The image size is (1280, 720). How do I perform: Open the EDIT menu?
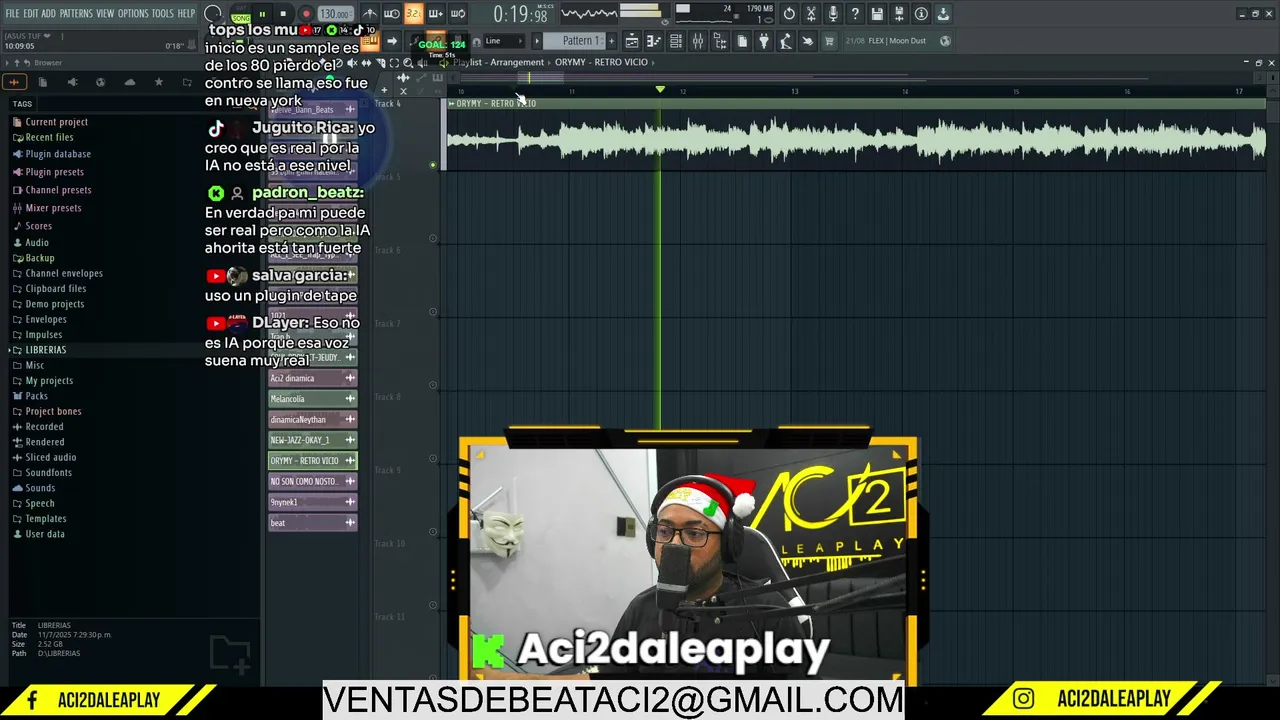pyautogui.click(x=31, y=13)
